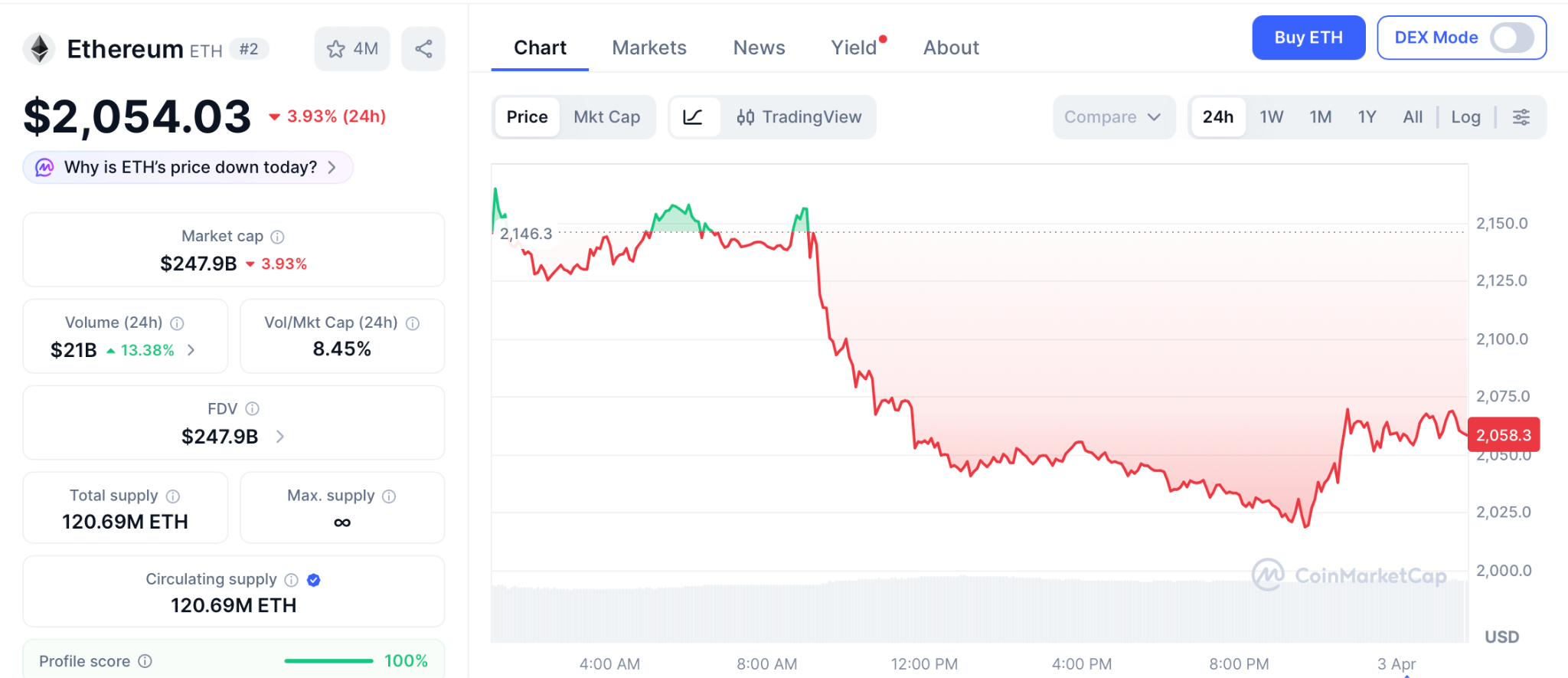Expand the Volume (24h) chevron
This screenshot has width=1568, height=678.
tap(191, 350)
